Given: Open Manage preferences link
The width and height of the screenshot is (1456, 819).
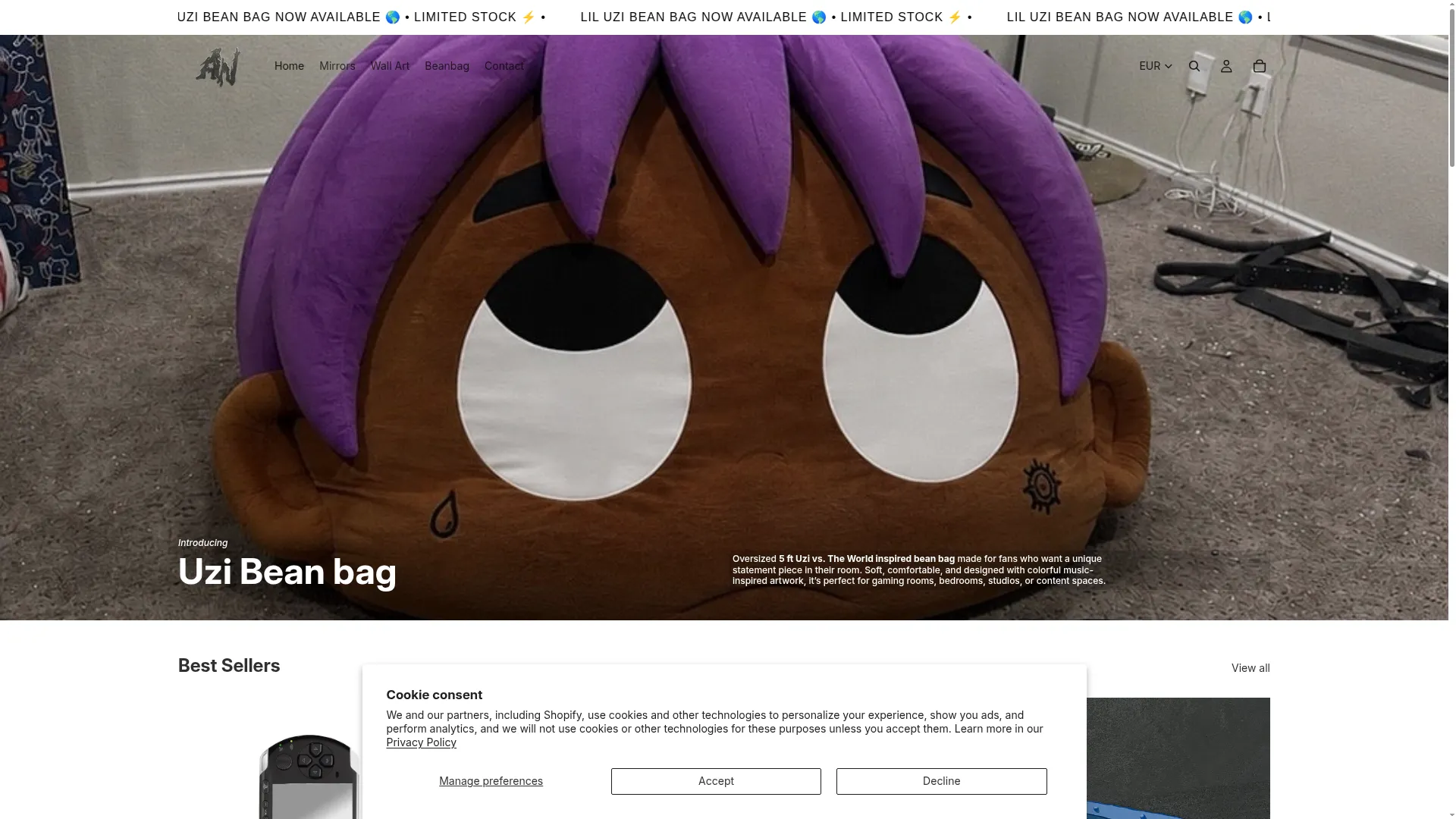Looking at the screenshot, I should click(491, 781).
